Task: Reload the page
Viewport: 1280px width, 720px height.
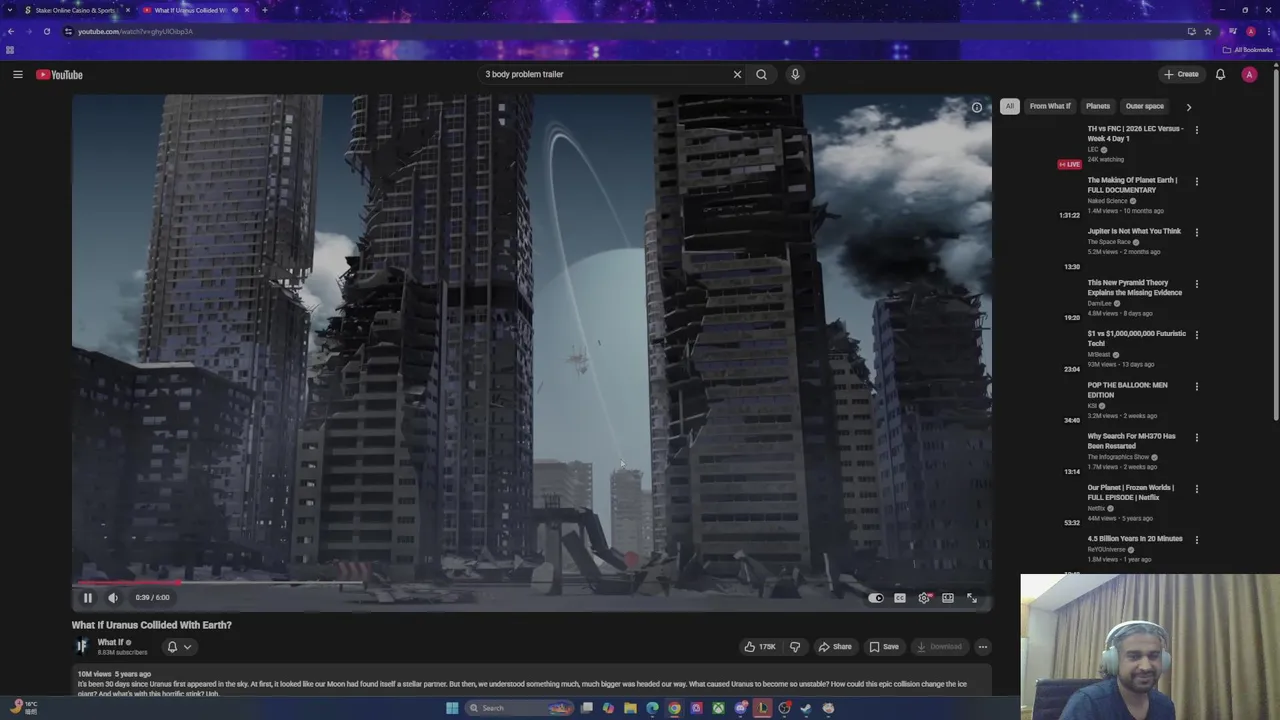Action: point(46,31)
